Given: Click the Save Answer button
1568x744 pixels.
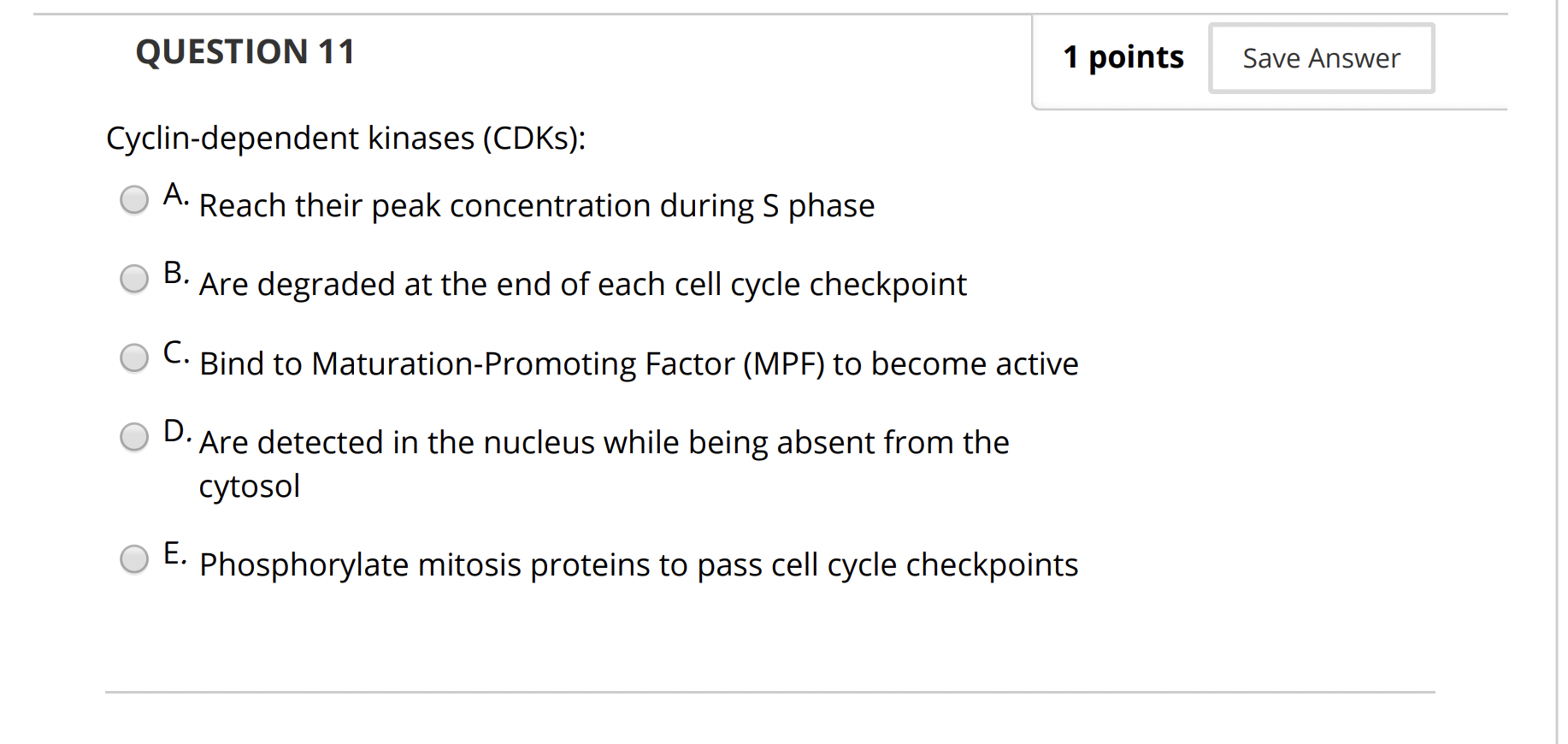Looking at the screenshot, I should click(x=1321, y=58).
